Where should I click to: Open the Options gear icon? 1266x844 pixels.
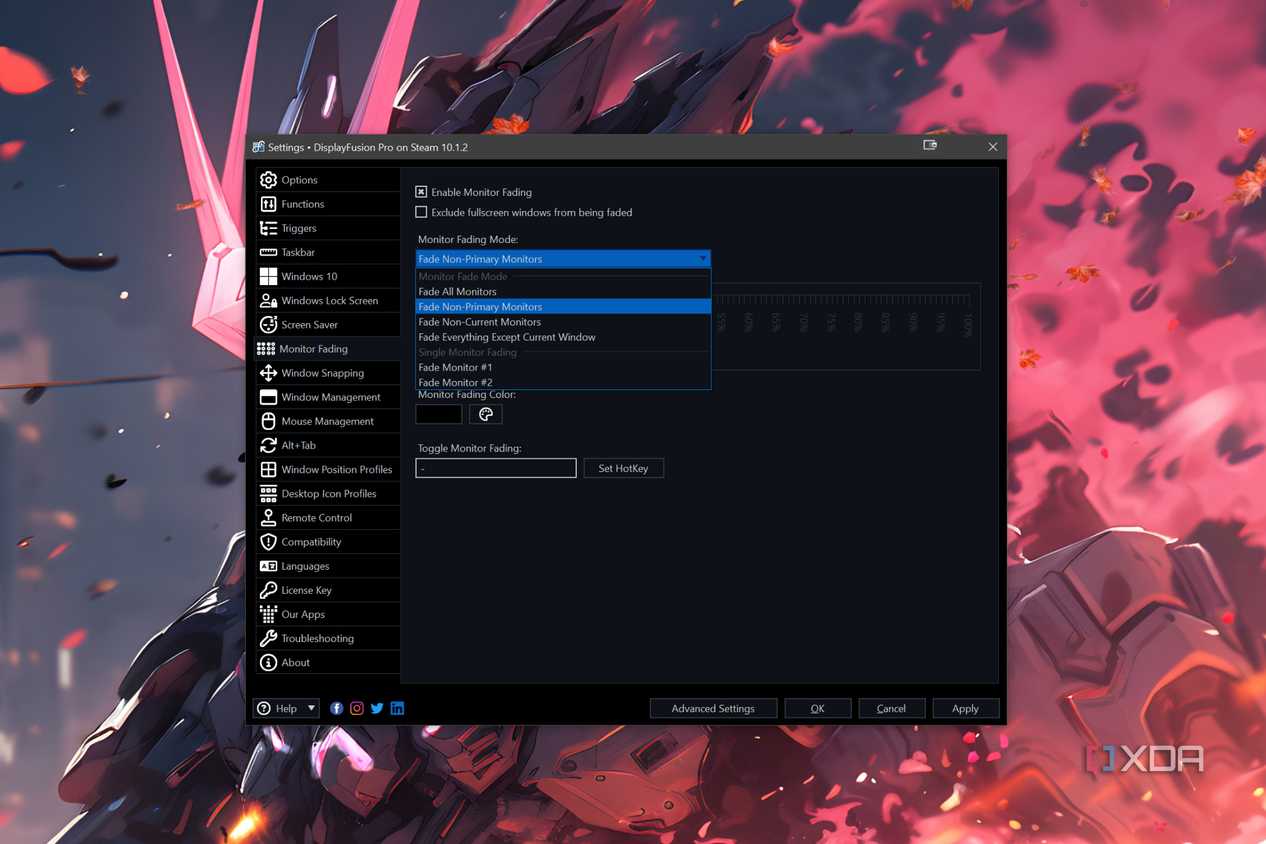click(268, 180)
